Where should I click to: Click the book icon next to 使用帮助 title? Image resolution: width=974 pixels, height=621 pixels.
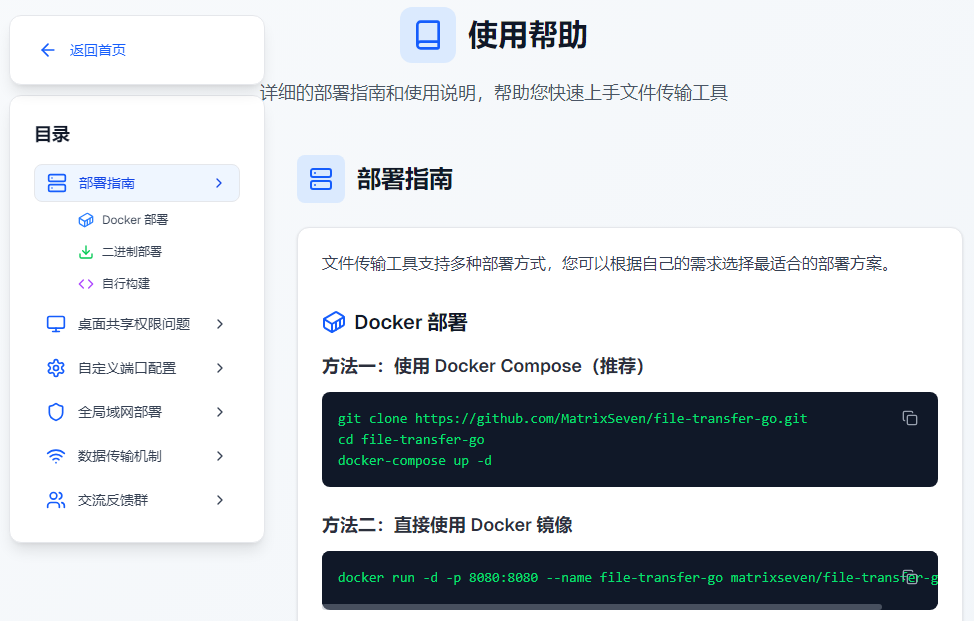click(427, 34)
